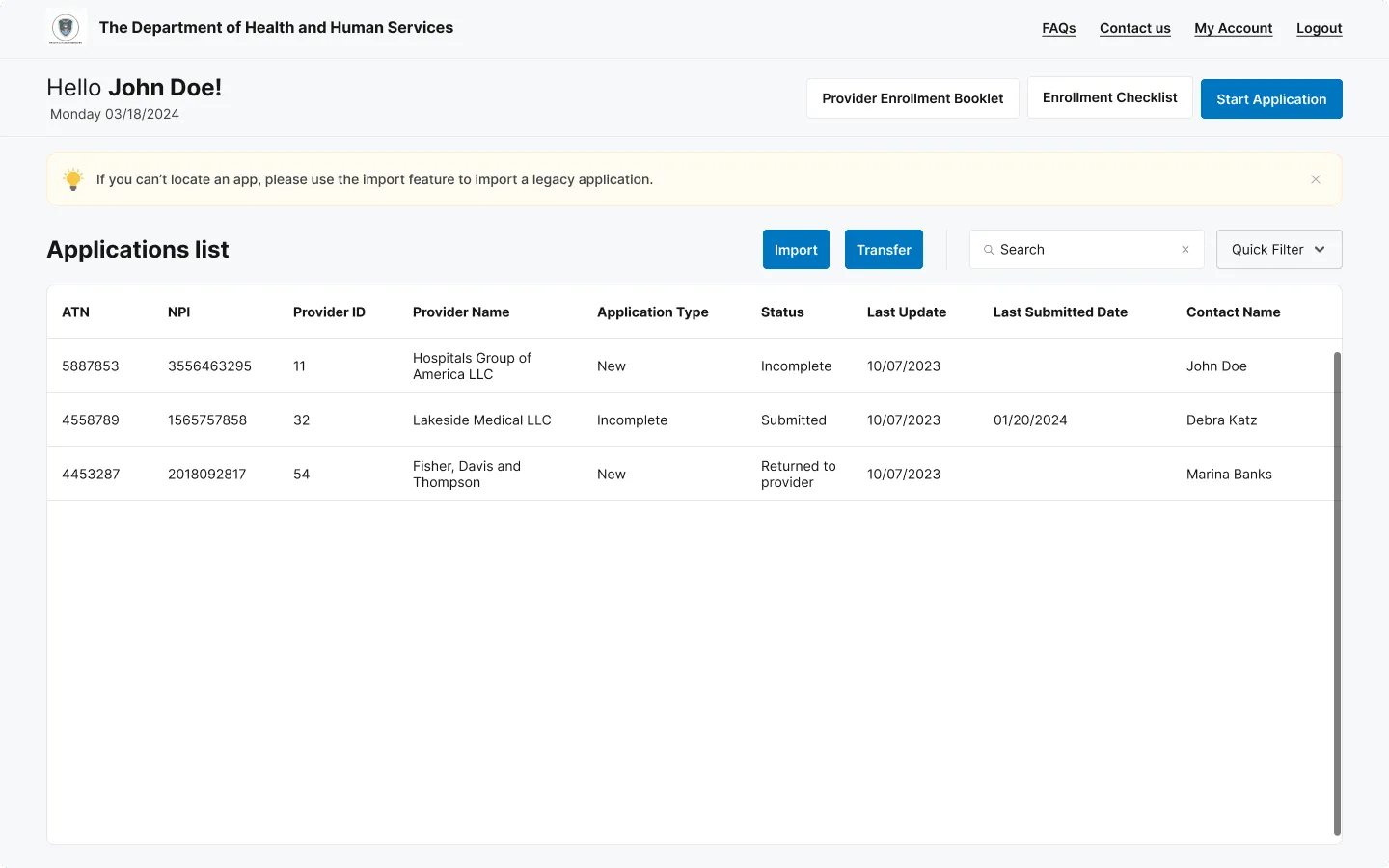The image size is (1389, 868).
Task: Click the magnifier icon in the search box
Action: pos(989,250)
